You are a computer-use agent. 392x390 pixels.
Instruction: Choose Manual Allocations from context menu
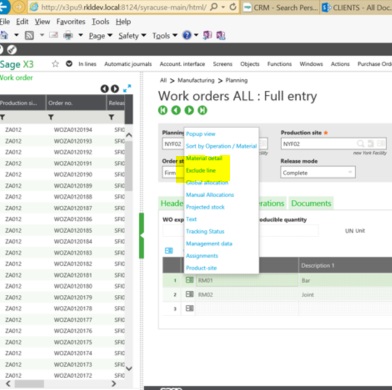[x=210, y=195]
